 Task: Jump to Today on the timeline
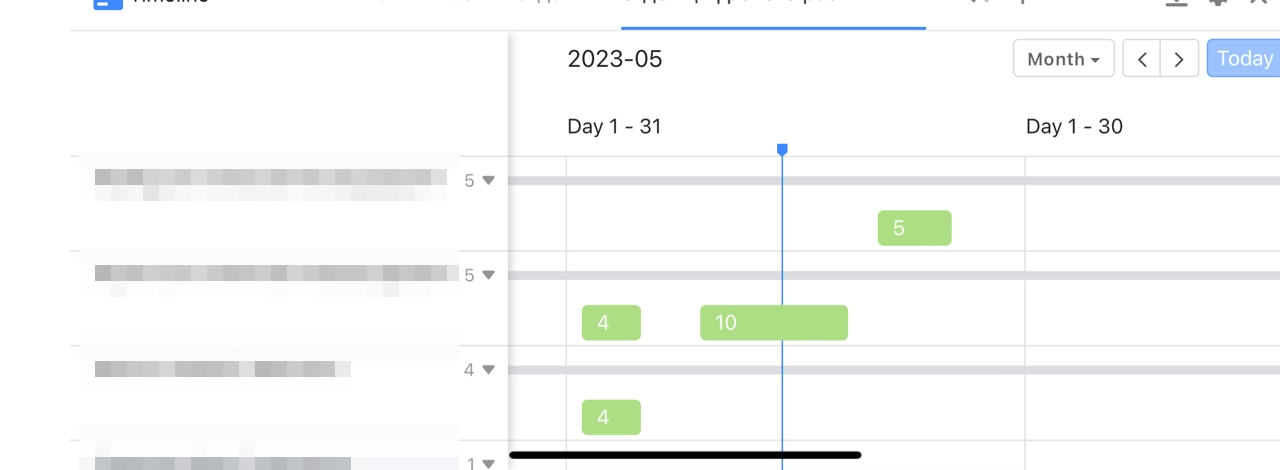pyautogui.click(x=1243, y=59)
